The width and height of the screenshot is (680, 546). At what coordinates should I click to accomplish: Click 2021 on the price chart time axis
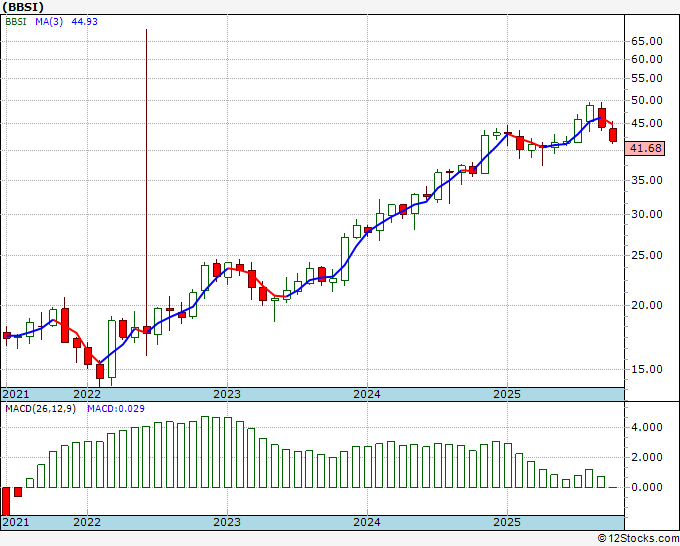(16, 394)
